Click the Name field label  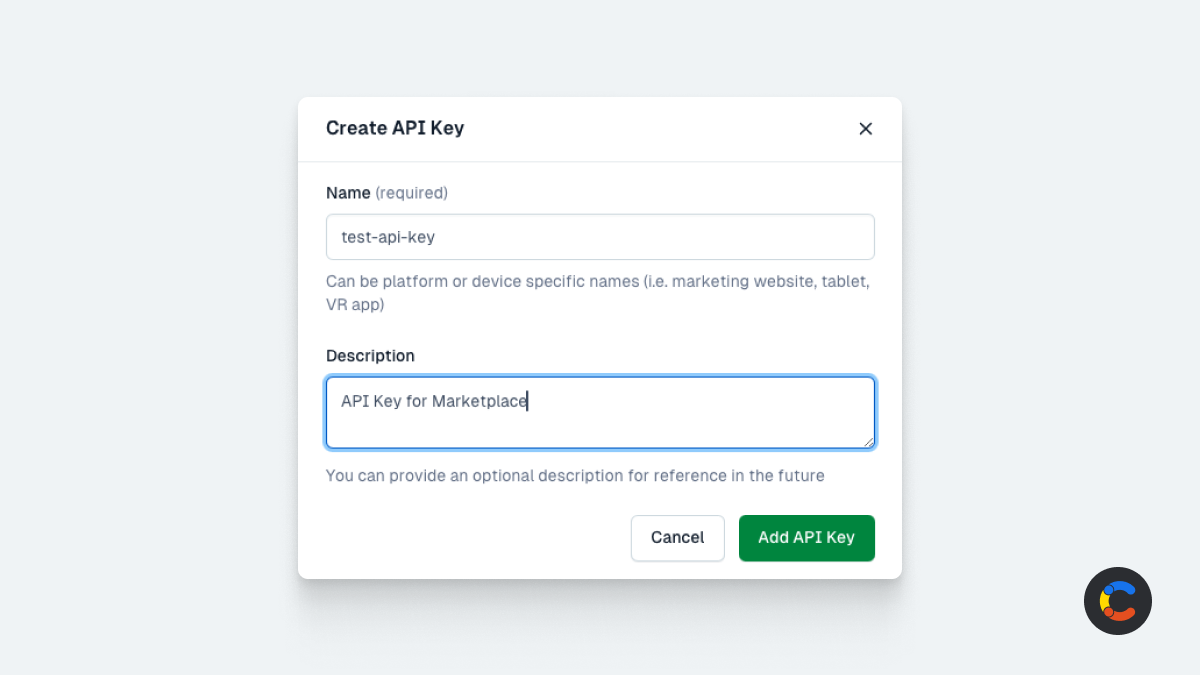[x=348, y=193]
